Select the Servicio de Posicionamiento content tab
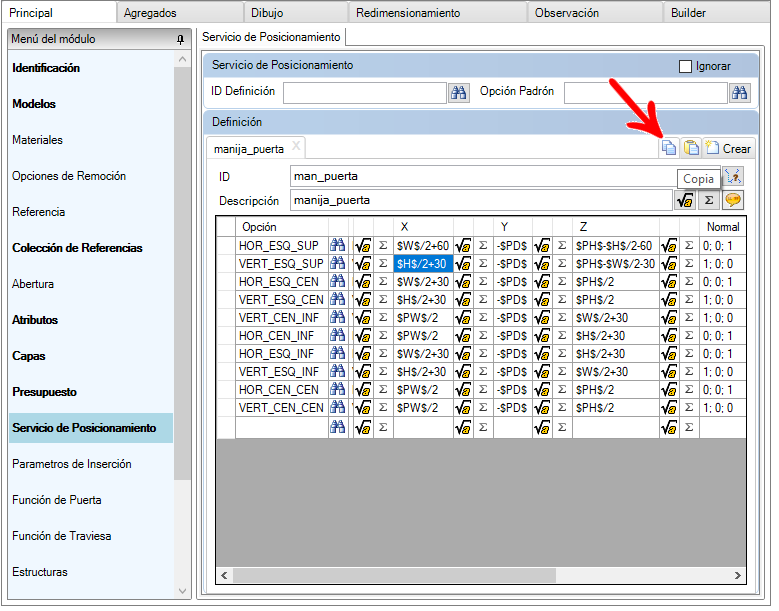This screenshot has width=779, height=611. pos(271,37)
